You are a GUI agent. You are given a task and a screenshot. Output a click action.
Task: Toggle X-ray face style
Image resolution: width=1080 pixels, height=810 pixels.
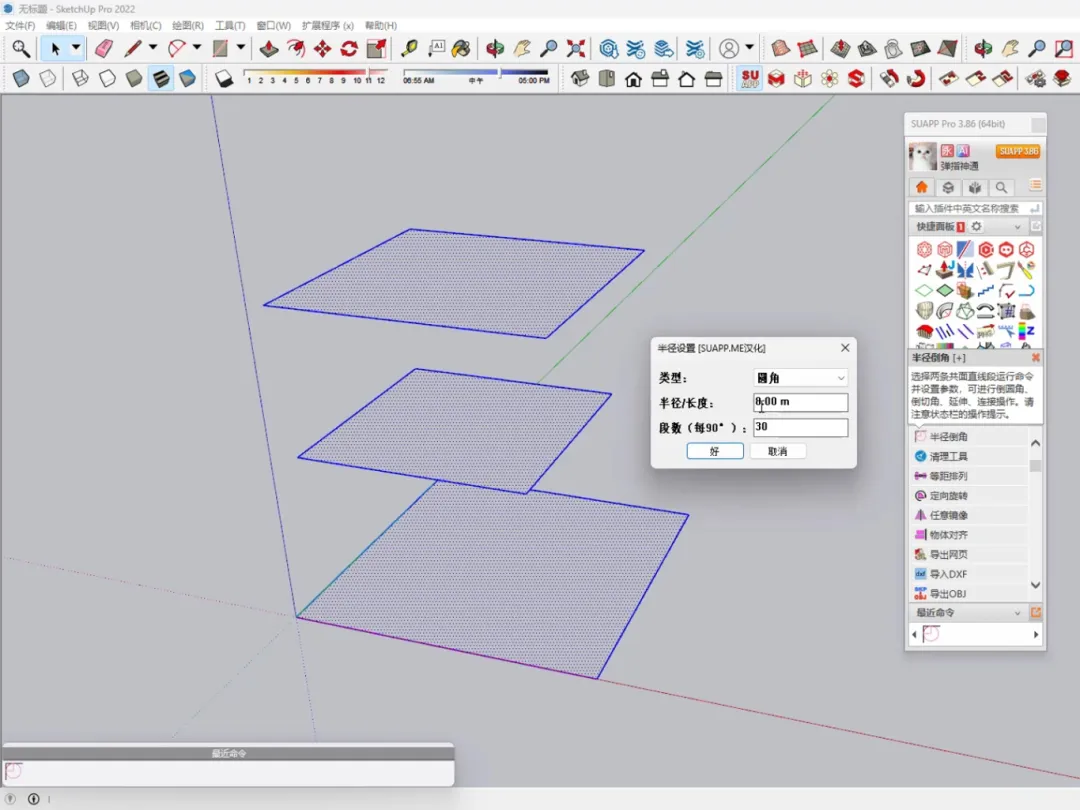[x=21, y=78]
